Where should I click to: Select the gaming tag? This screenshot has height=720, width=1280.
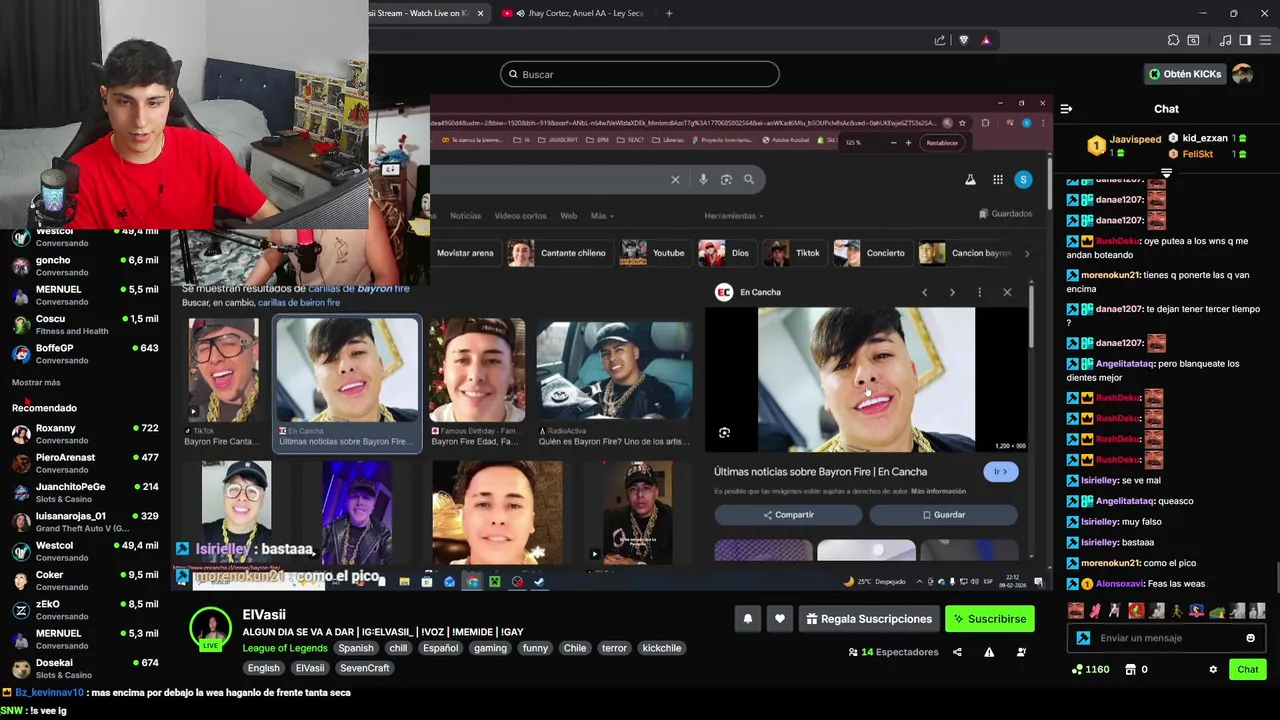point(490,648)
